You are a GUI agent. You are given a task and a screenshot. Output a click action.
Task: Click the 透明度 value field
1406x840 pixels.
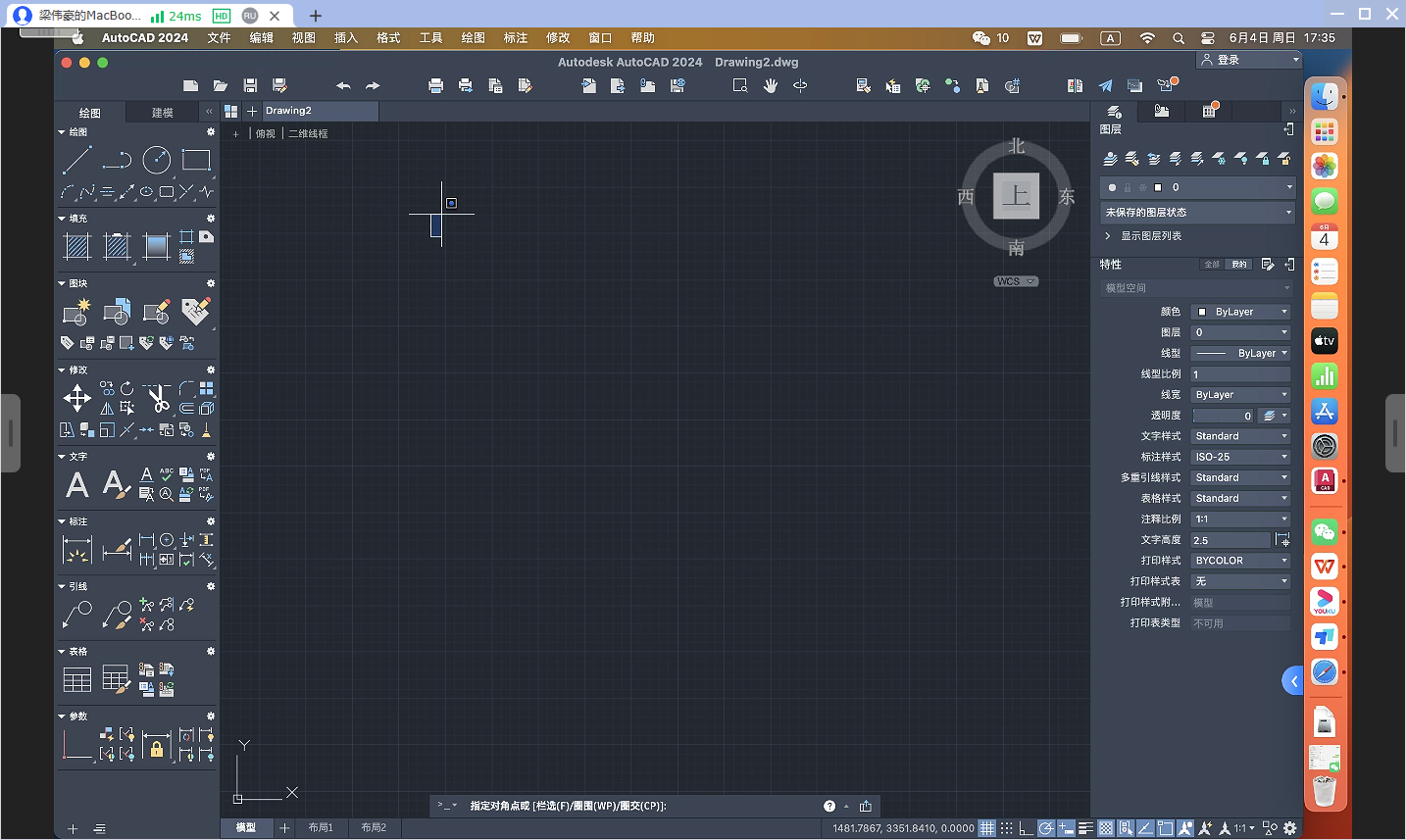click(x=1223, y=416)
